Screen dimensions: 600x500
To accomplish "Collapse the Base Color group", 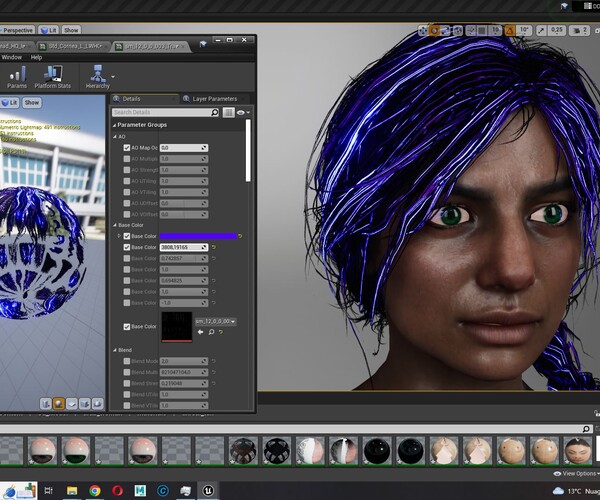I will point(114,225).
